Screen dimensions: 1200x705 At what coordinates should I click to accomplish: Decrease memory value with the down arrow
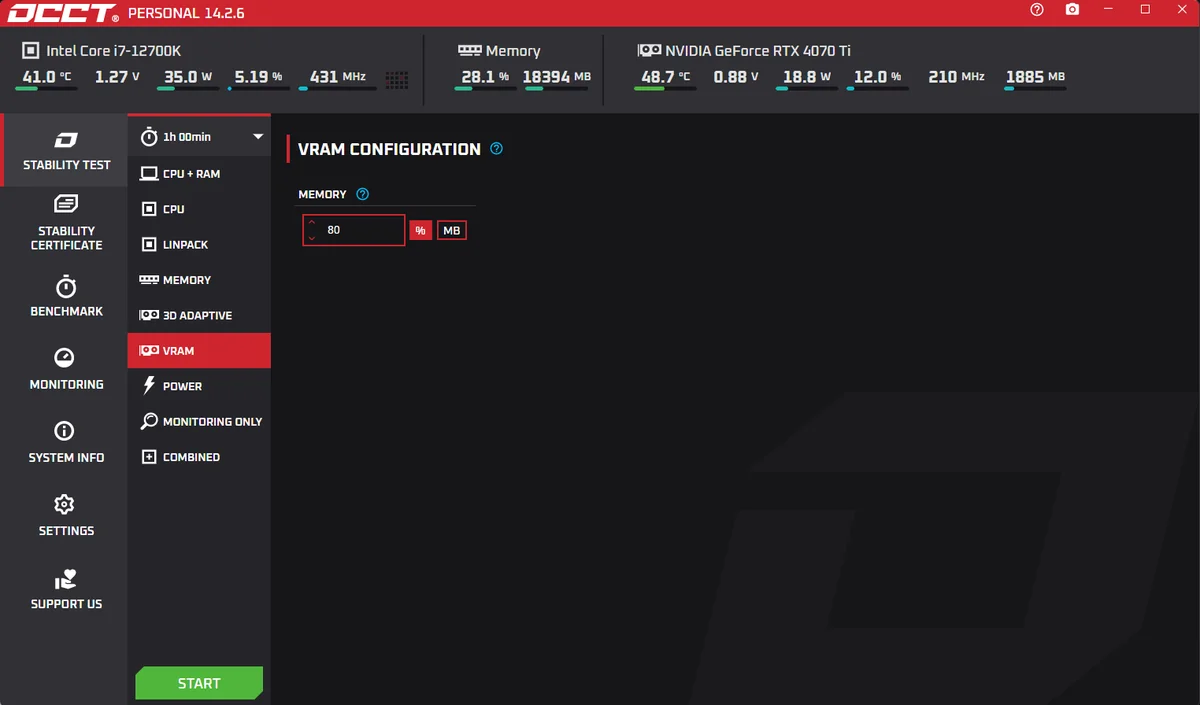coord(312,238)
